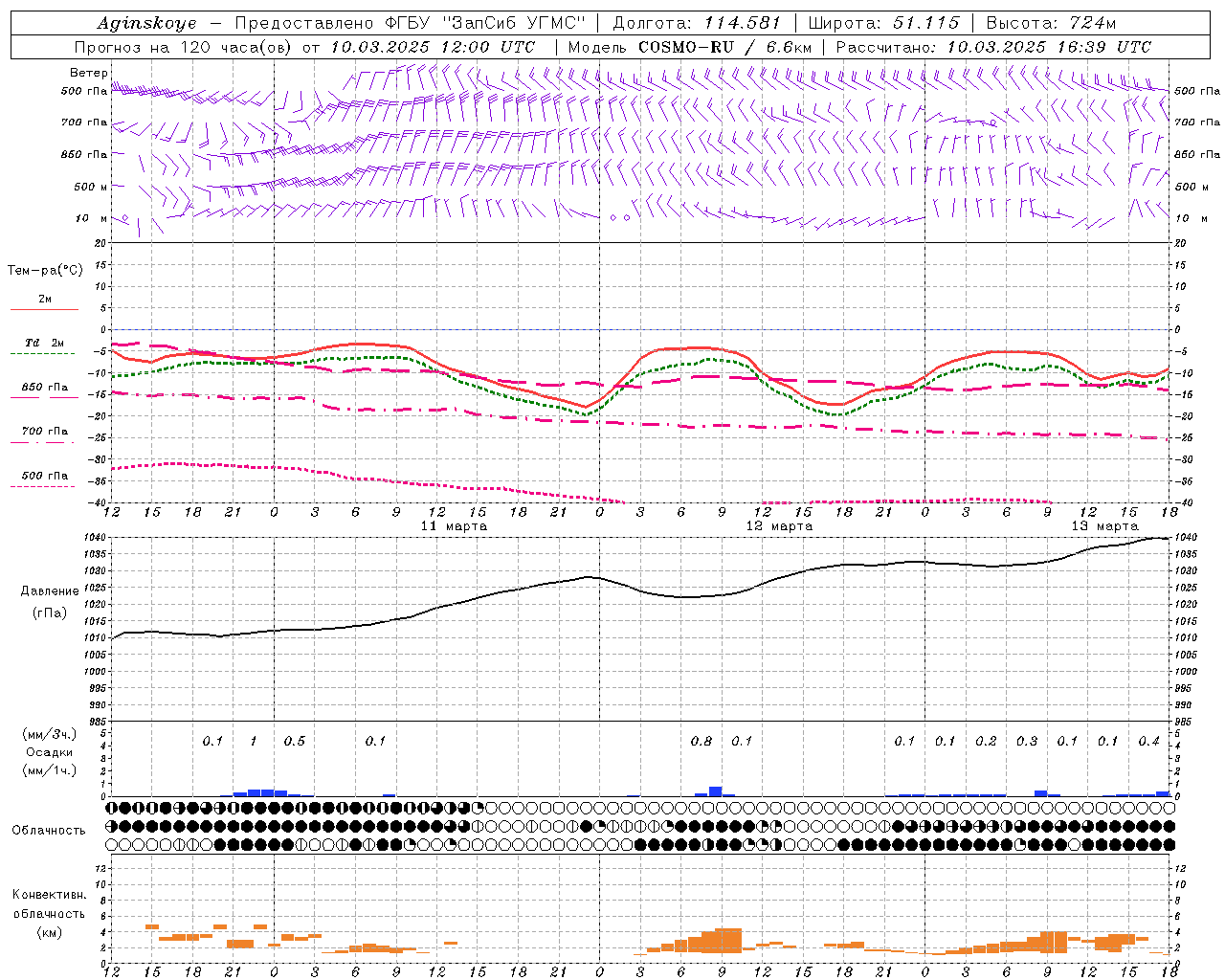Click the Td 2м dew point legend entry

[x=44, y=343]
